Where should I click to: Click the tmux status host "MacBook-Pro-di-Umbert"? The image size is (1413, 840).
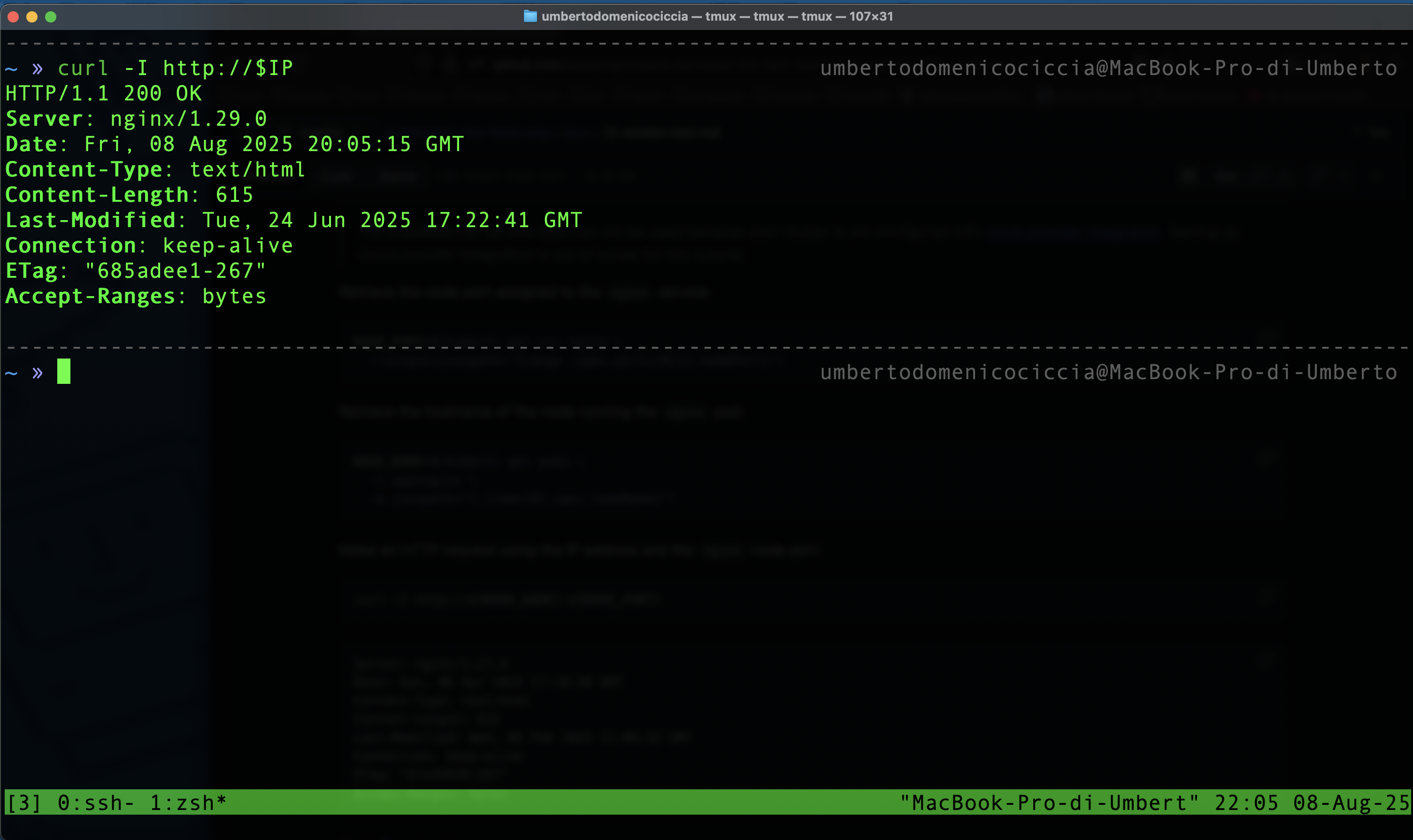click(1050, 802)
